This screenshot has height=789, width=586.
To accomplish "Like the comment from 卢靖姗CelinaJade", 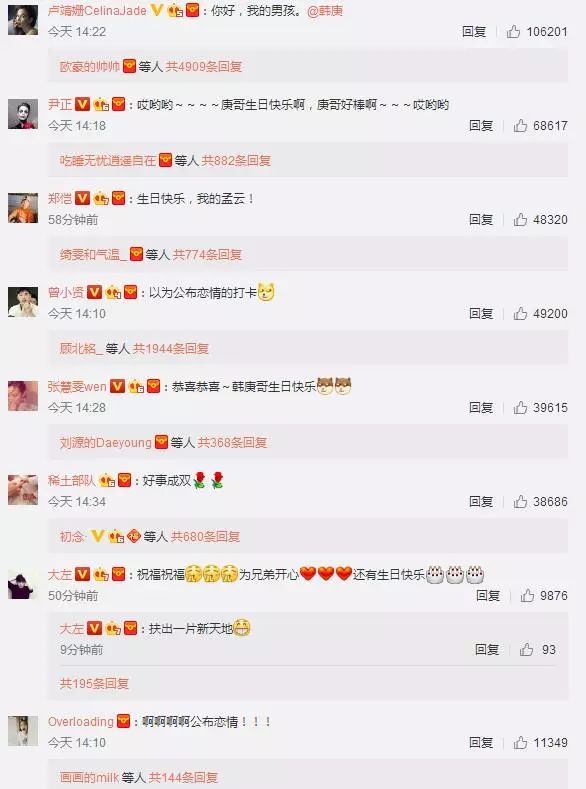I will tap(513, 32).
